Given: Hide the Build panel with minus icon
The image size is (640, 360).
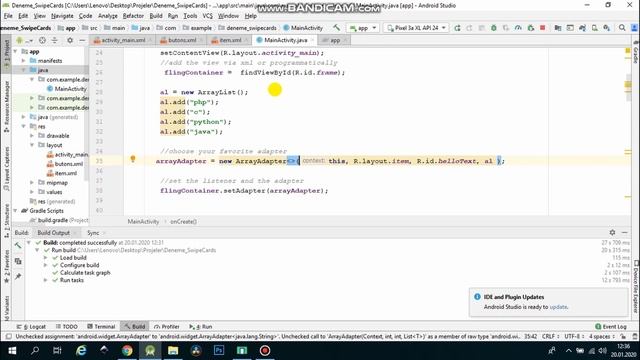Looking at the screenshot, I should coord(624,232).
